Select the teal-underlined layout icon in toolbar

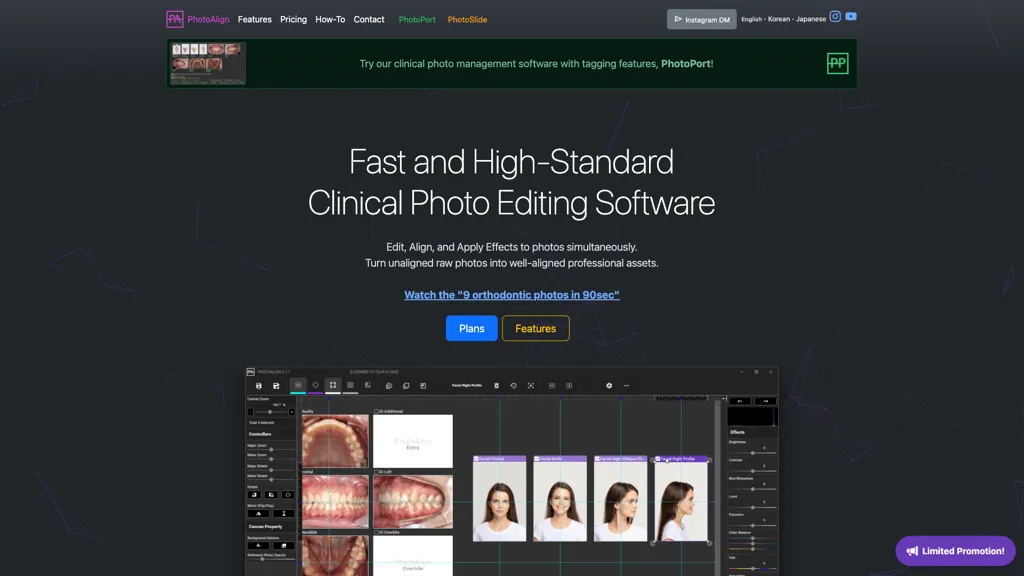(298, 385)
